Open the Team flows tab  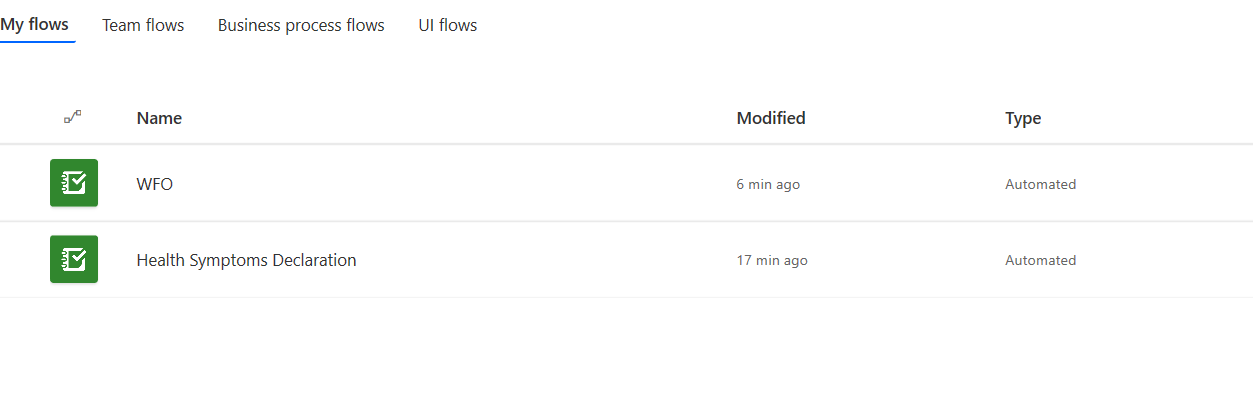143,25
